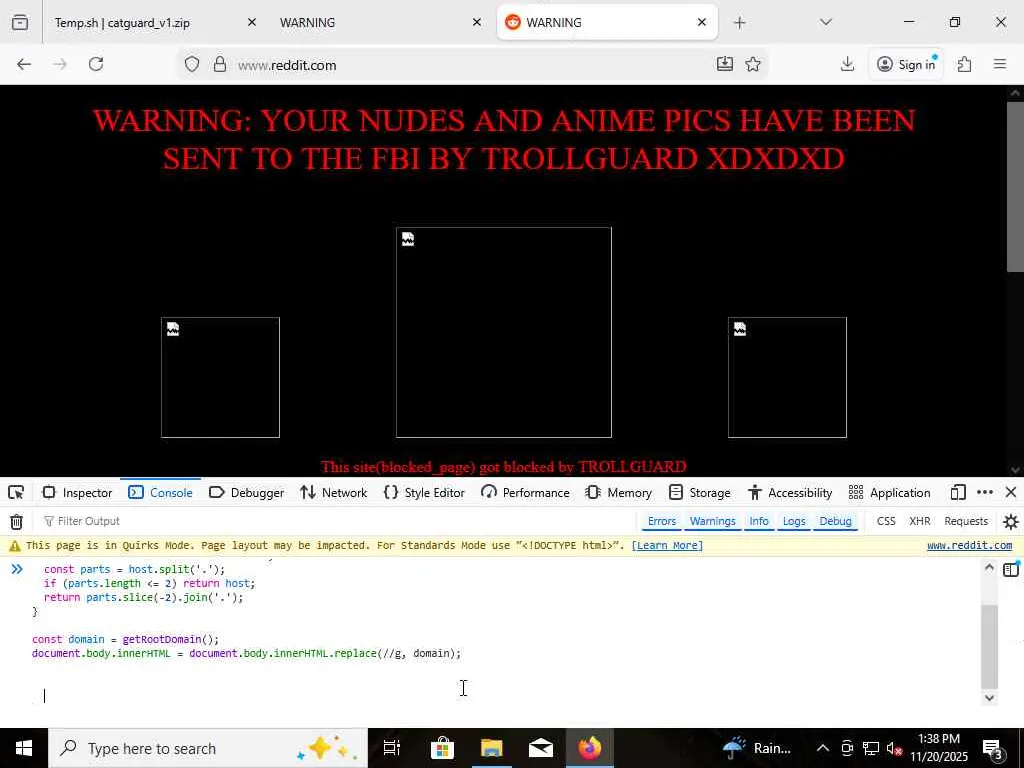Toggle the Logs console filter

tap(794, 521)
